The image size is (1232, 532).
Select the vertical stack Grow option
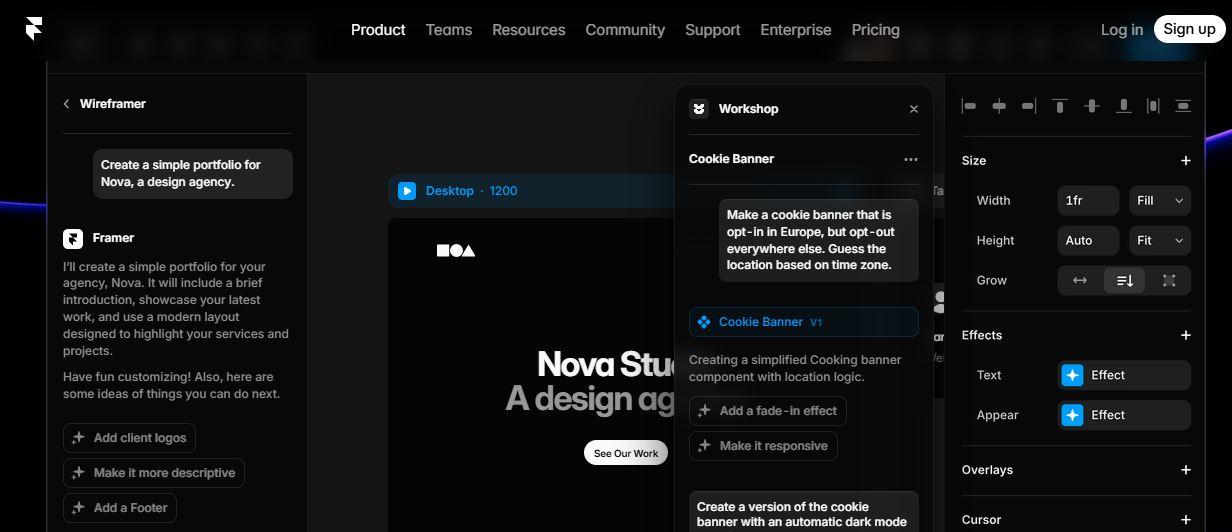coord(1124,281)
